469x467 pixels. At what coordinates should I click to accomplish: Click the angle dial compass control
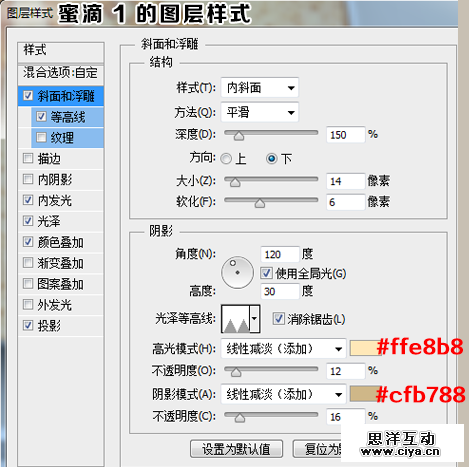(x=237, y=272)
